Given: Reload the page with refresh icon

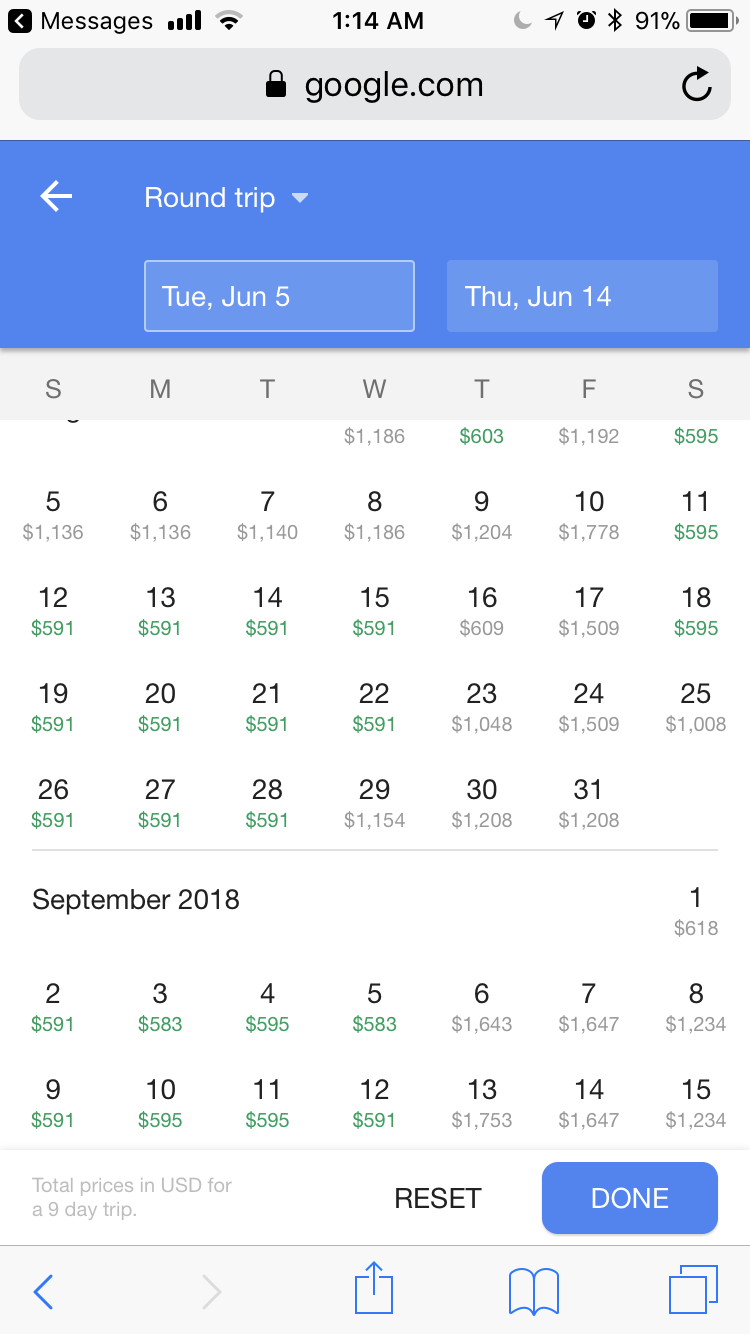Looking at the screenshot, I should point(696,85).
